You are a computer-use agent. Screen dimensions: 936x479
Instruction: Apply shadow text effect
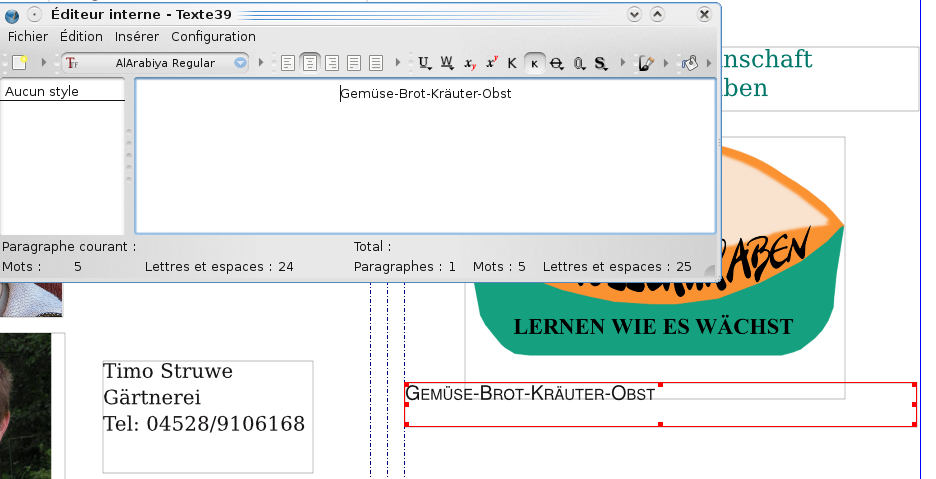click(x=601, y=63)
